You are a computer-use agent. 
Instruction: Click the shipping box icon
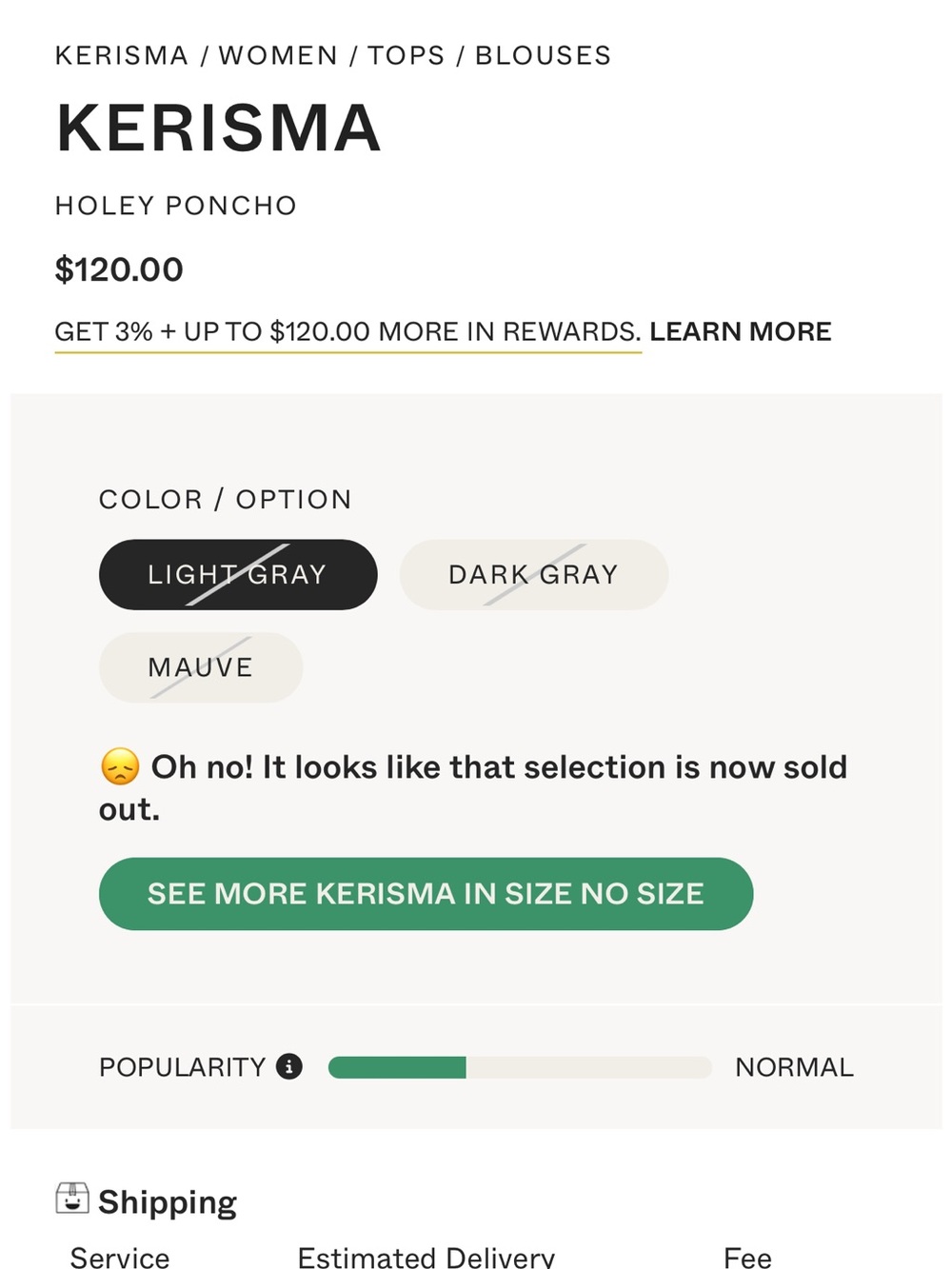[72, 1199]
